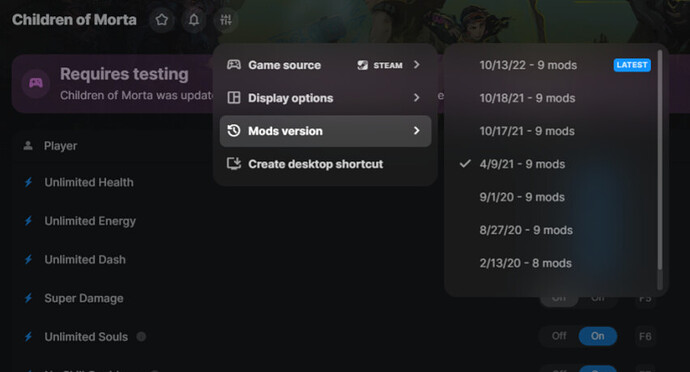Click the STEAM source label
The height and width of the screenshot is (372, 690).
[388, 65]
